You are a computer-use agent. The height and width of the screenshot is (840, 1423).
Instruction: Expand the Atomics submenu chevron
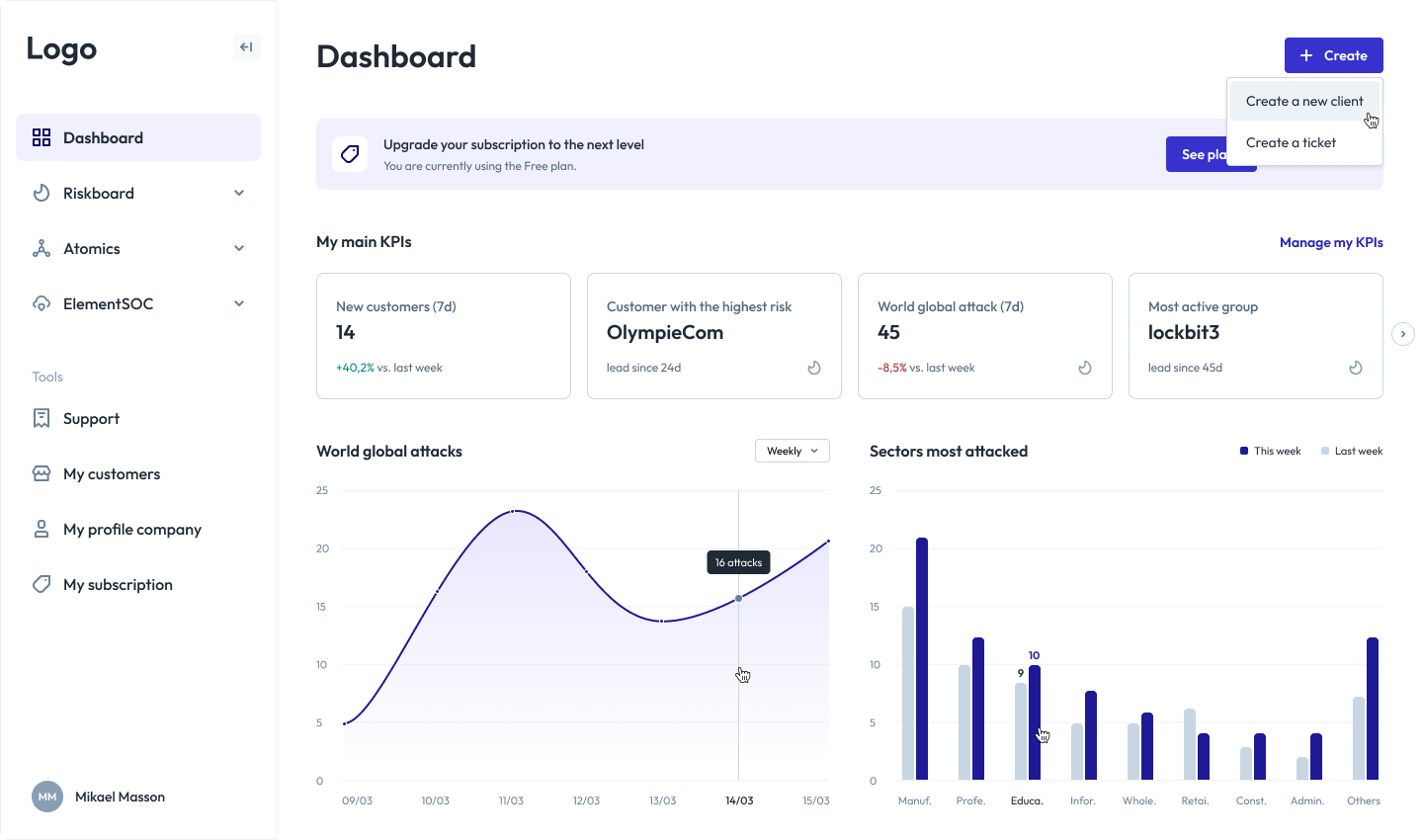click(239, 248)
